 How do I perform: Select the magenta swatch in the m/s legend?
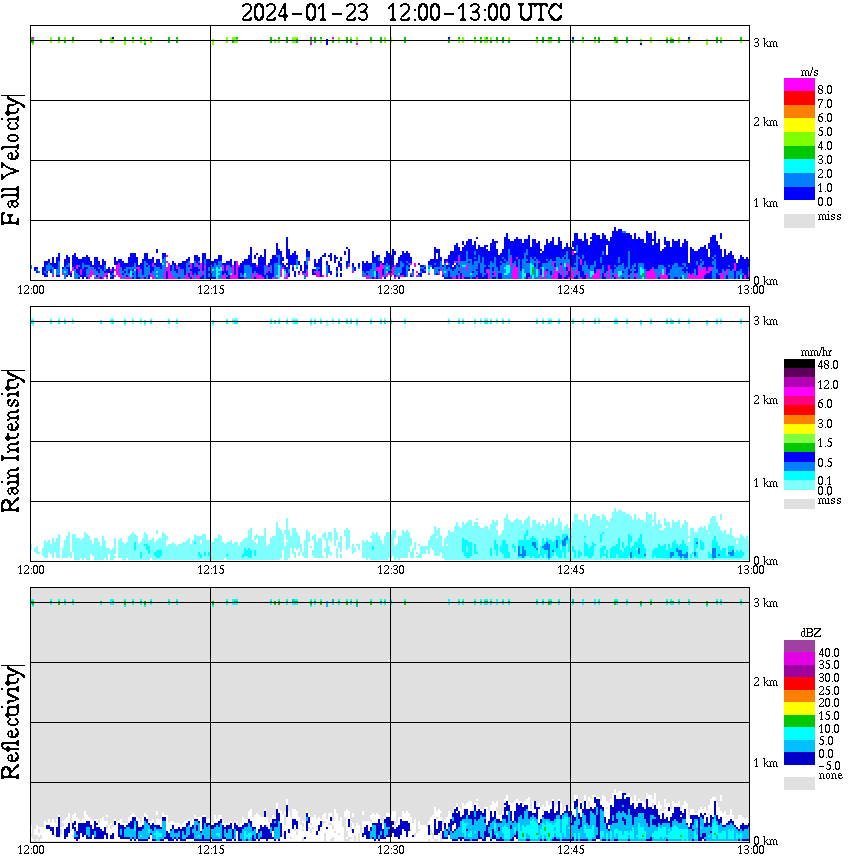tap(799, 85)
